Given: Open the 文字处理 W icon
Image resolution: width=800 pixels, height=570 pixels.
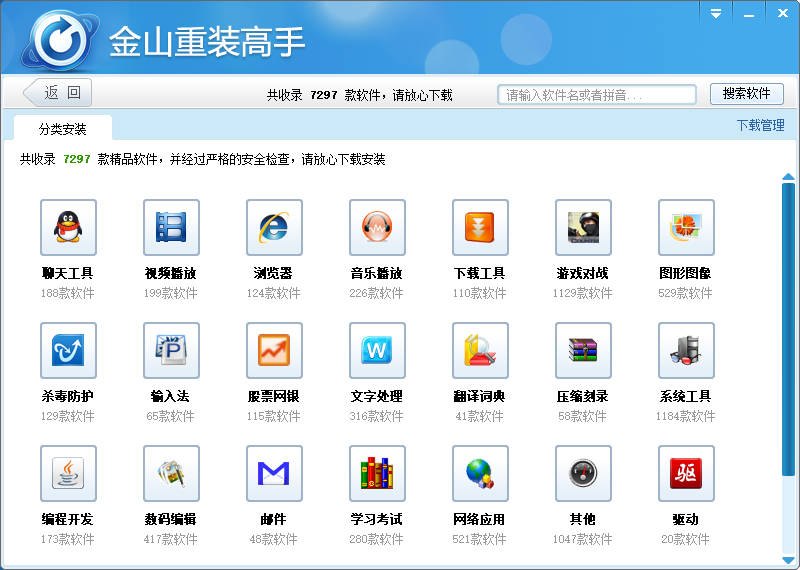Looking at the screenshot, I should pos(378,351).
